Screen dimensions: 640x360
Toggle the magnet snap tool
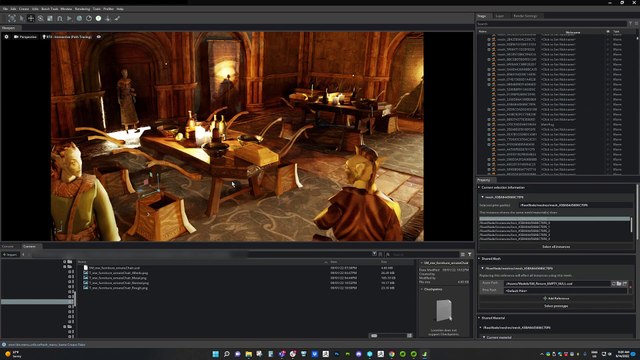click(60, 18)
